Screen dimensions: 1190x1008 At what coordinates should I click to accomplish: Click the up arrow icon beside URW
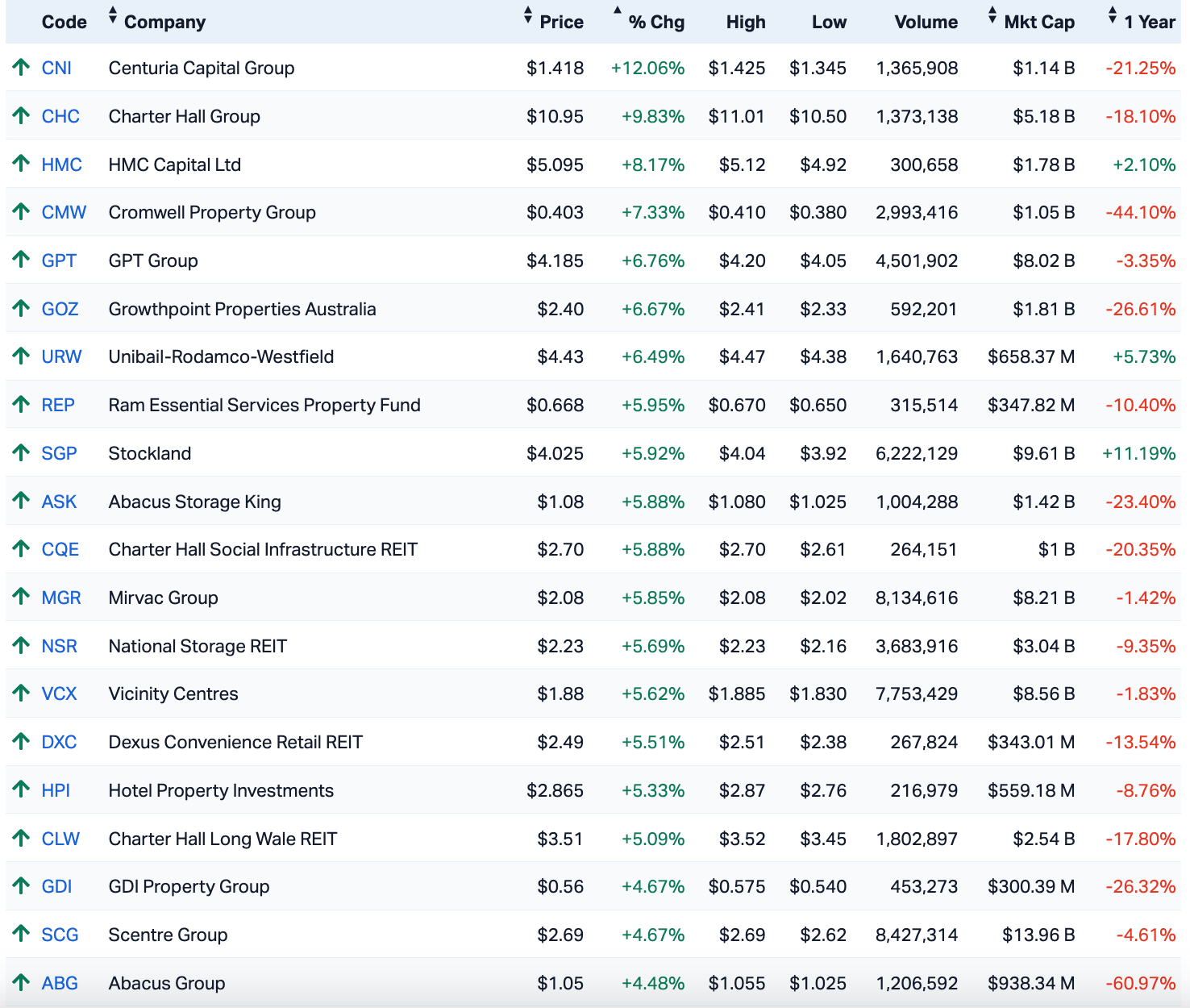click(x=21, y=356)
